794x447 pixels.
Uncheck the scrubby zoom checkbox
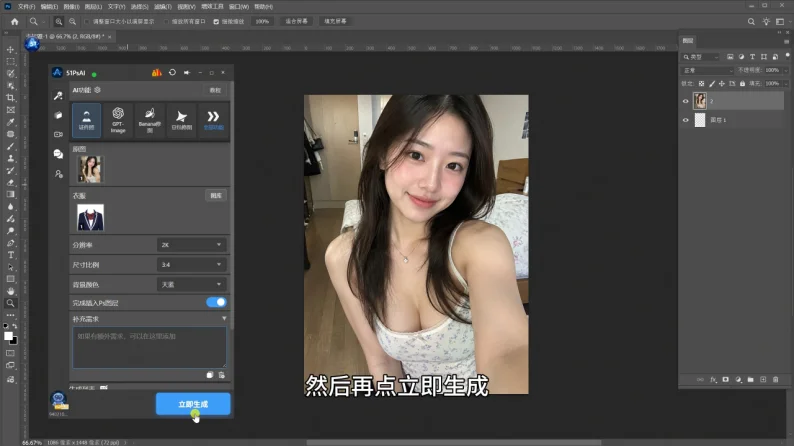[216, 22]
